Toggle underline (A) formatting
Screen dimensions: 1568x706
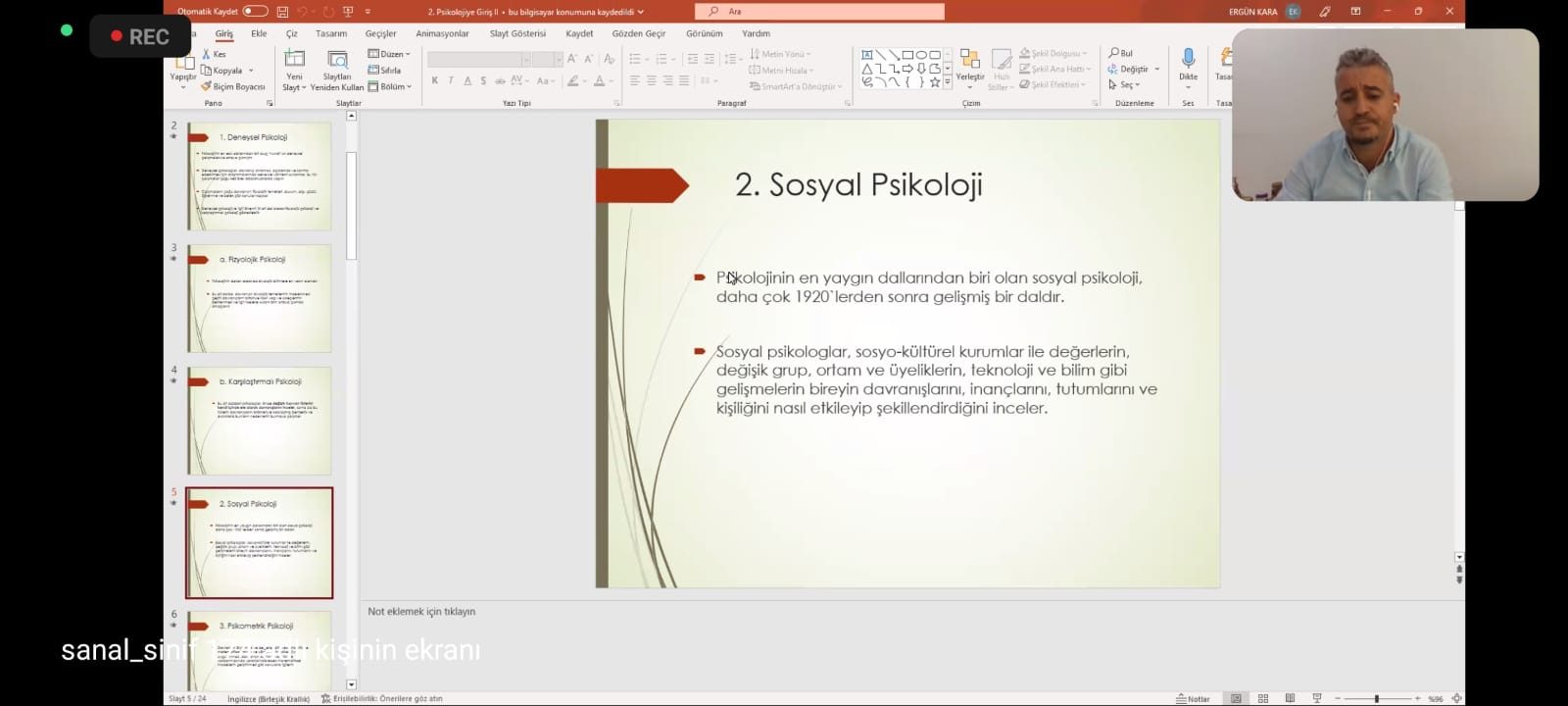[x=467, y=81]
